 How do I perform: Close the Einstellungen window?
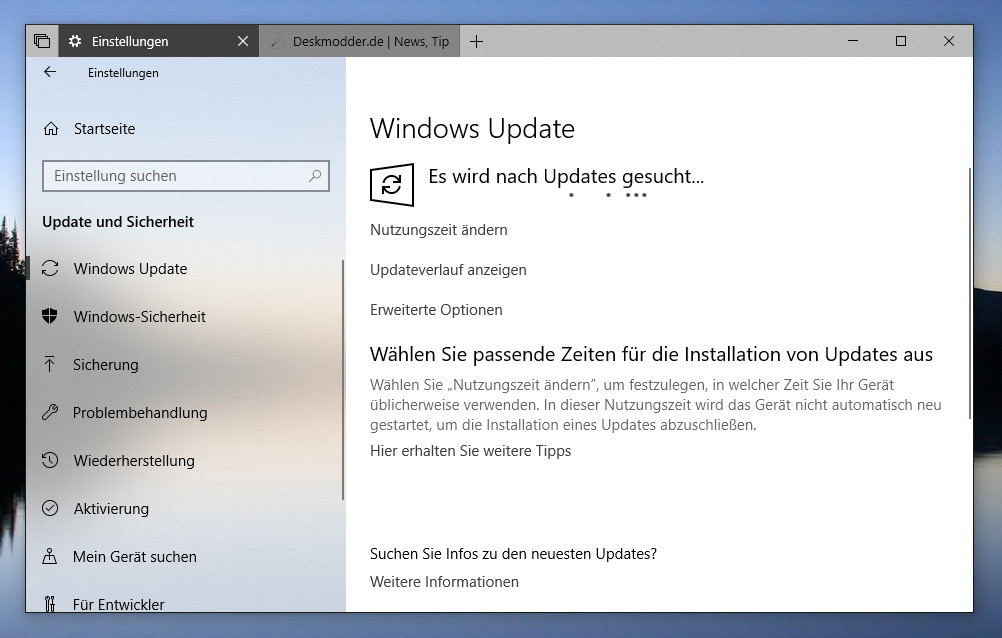[949, 41]
